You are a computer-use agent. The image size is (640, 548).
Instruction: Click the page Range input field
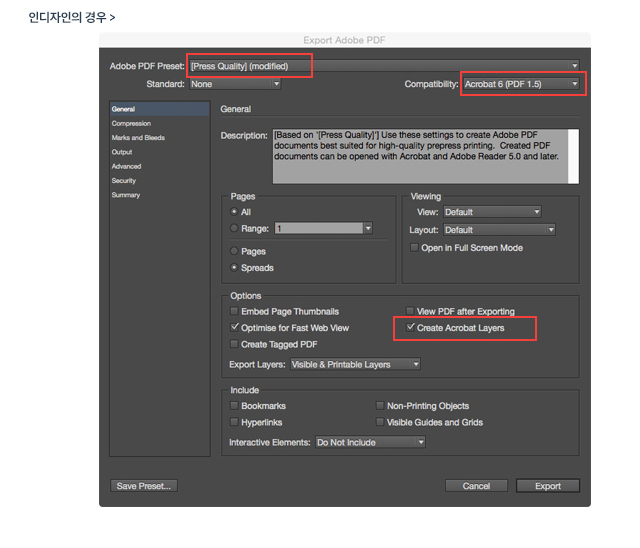point(319,228)
